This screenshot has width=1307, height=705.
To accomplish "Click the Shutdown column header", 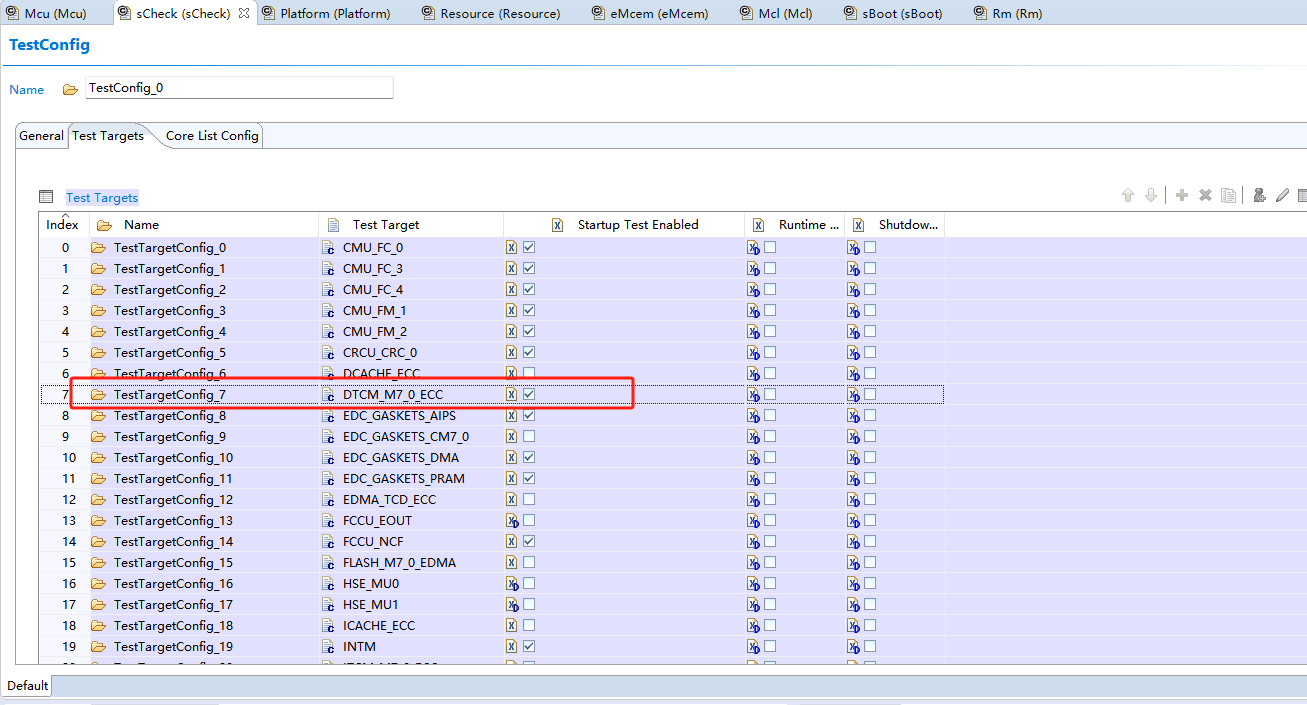I will [x=895, y=225].
